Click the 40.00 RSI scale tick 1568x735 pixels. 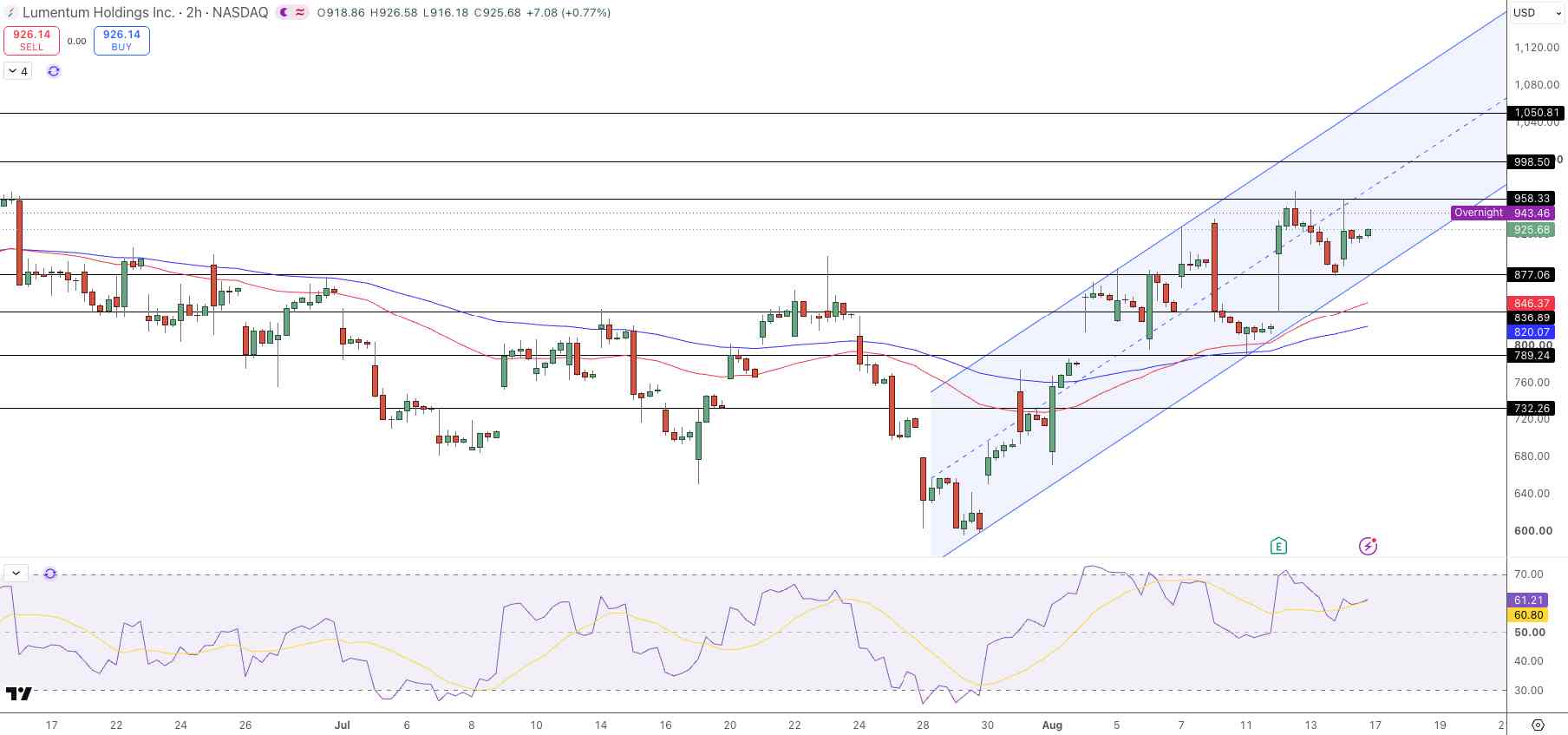(1529, 661)
